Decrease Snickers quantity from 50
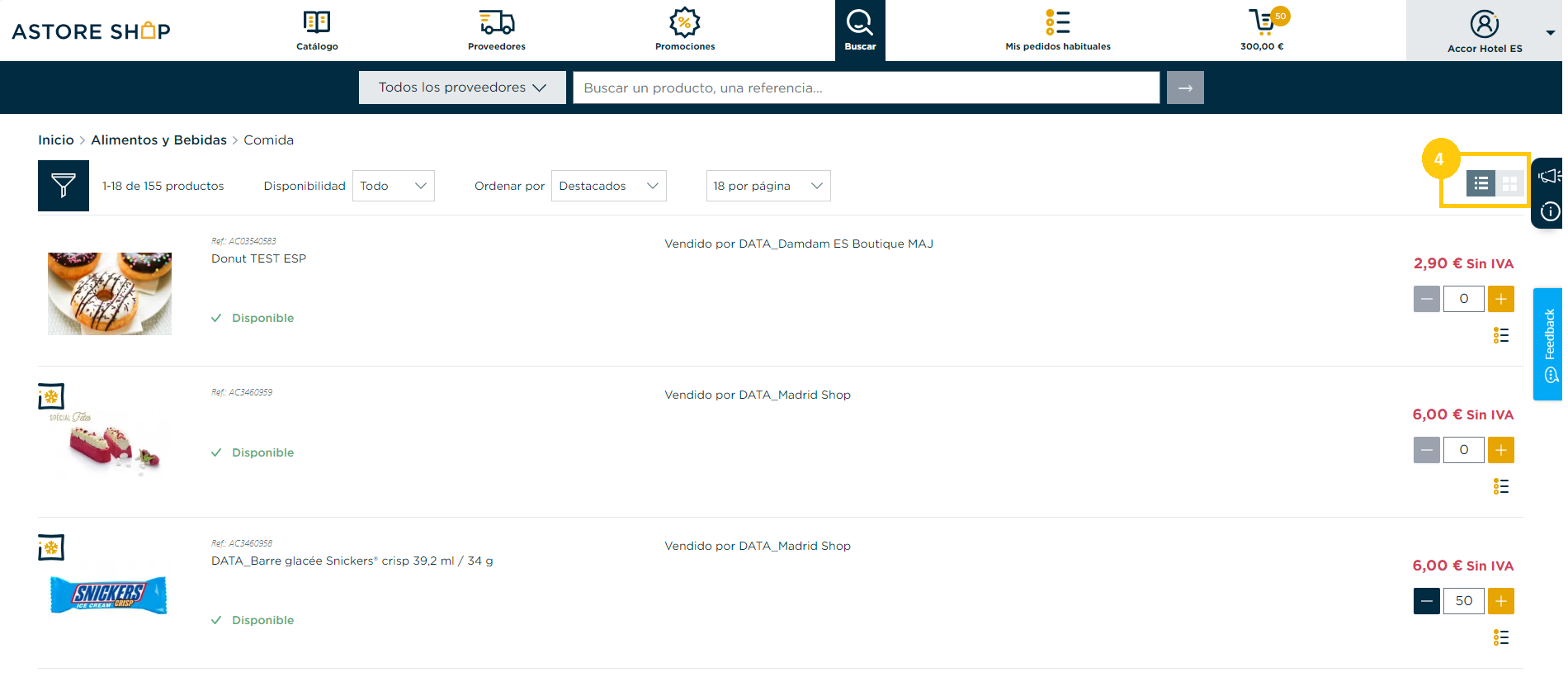Image resolution: width=1568 pixels, height=677 pixels. point(1426,601)
